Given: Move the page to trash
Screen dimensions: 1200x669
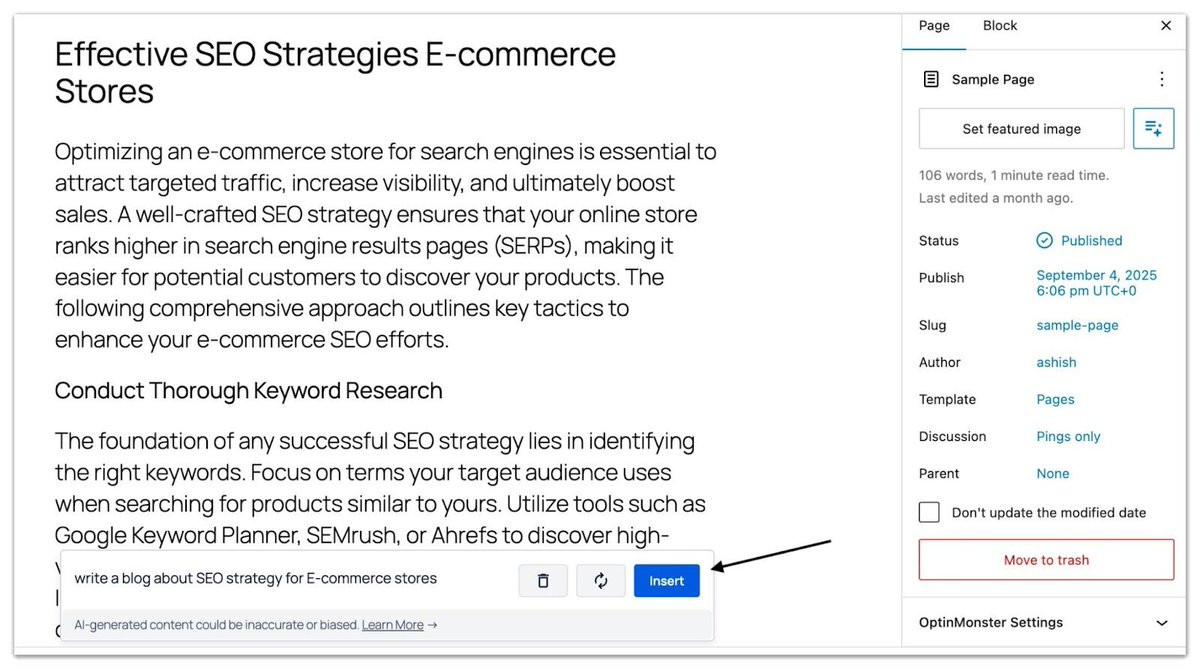Looking at the screenshot, I should (x=1046, y=560).
